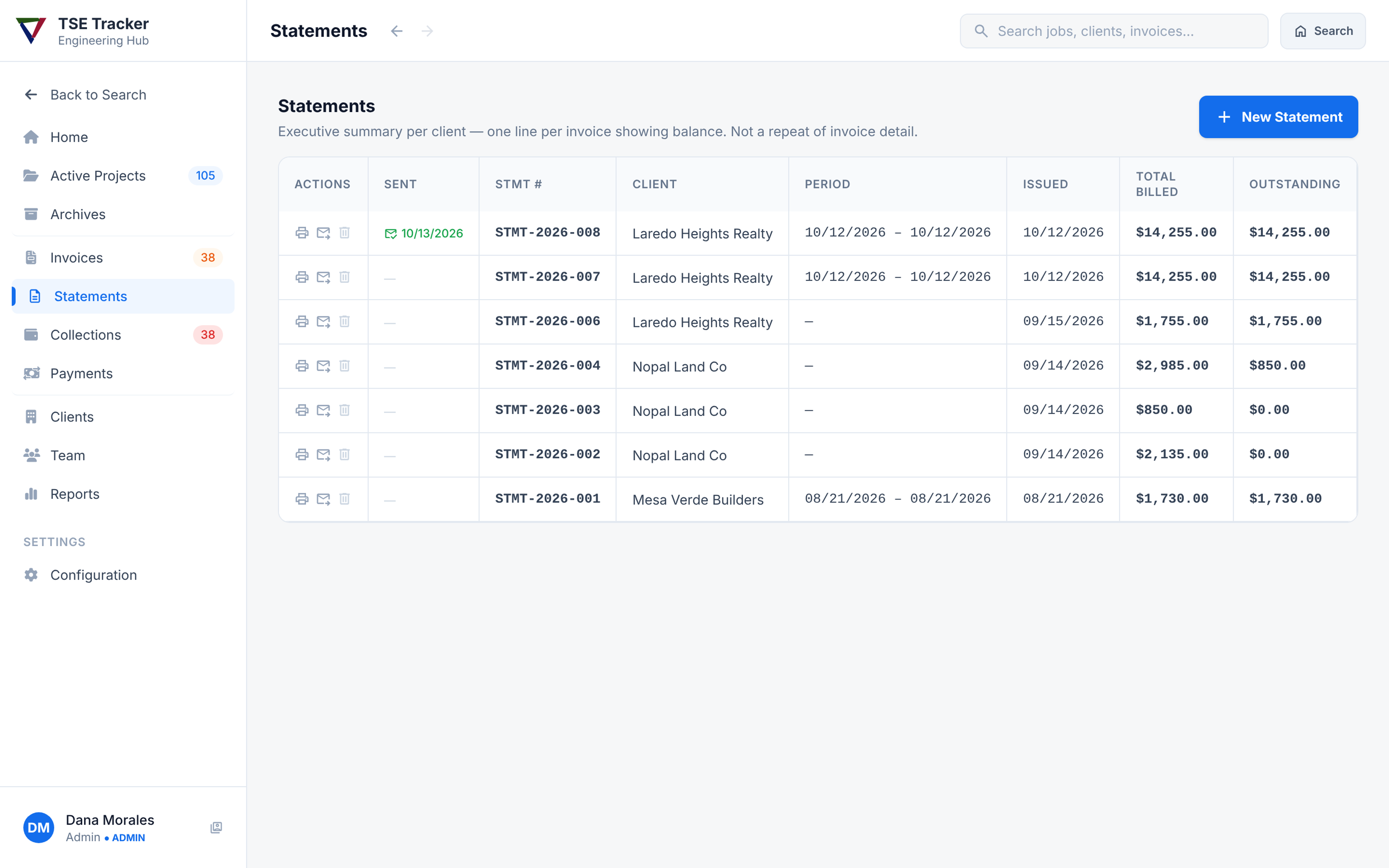Click the Outstanding column header

[1294, 184]
